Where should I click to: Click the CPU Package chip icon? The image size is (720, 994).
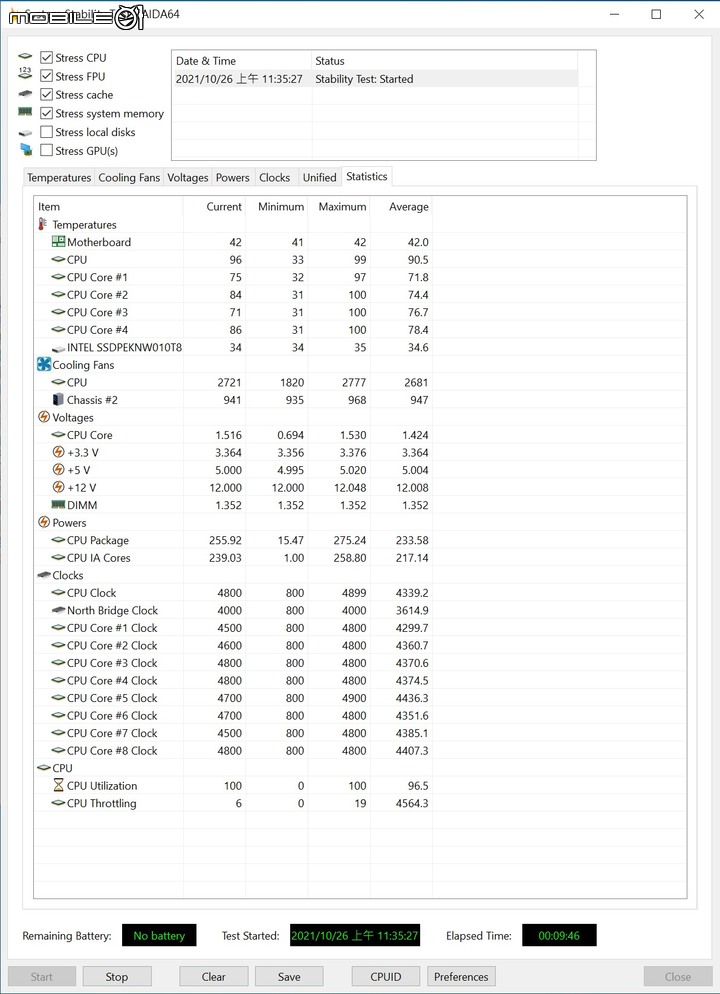tap(58, 540)
